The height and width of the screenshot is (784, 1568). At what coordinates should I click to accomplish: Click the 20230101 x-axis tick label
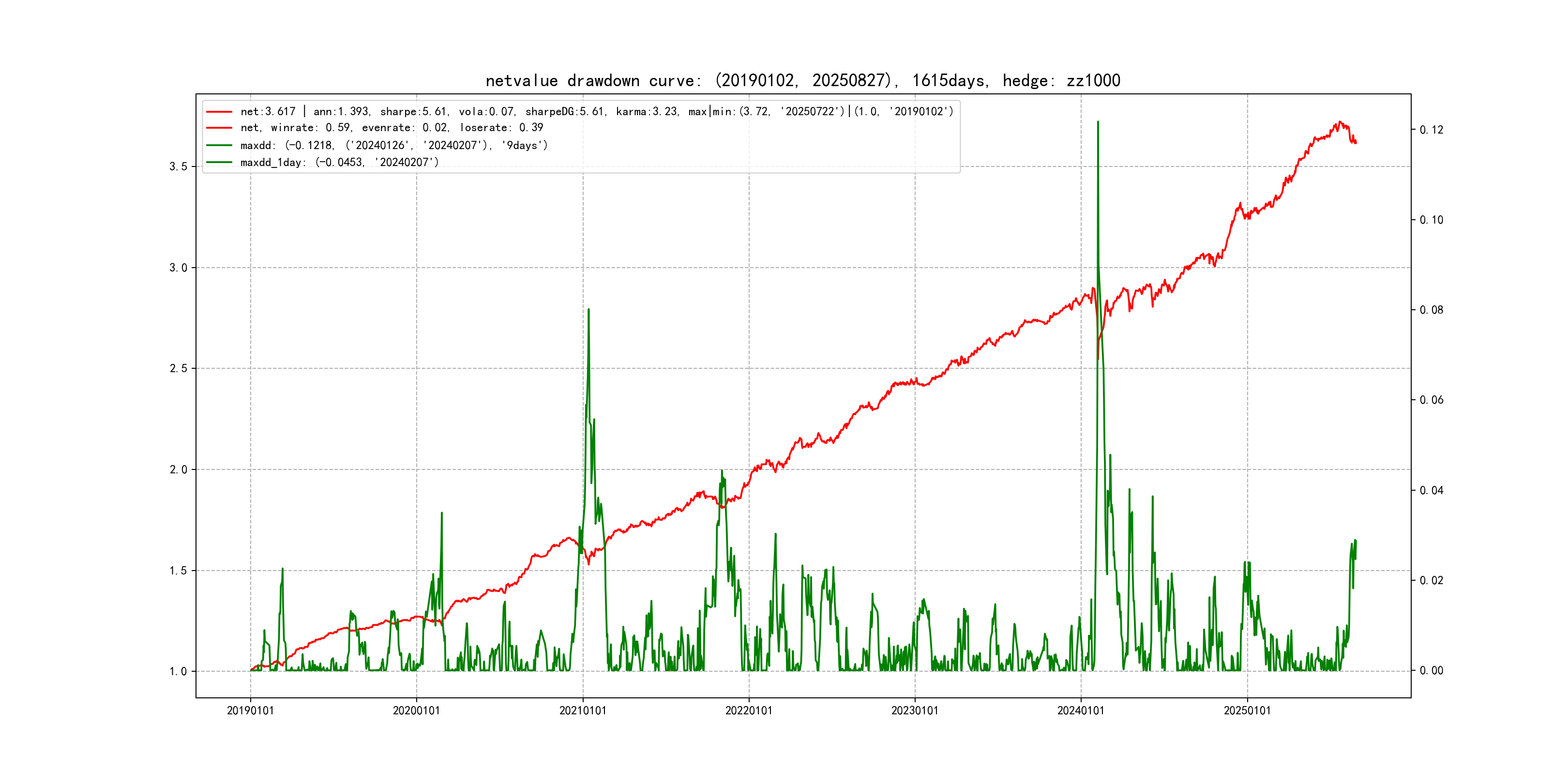coord(915,711)
